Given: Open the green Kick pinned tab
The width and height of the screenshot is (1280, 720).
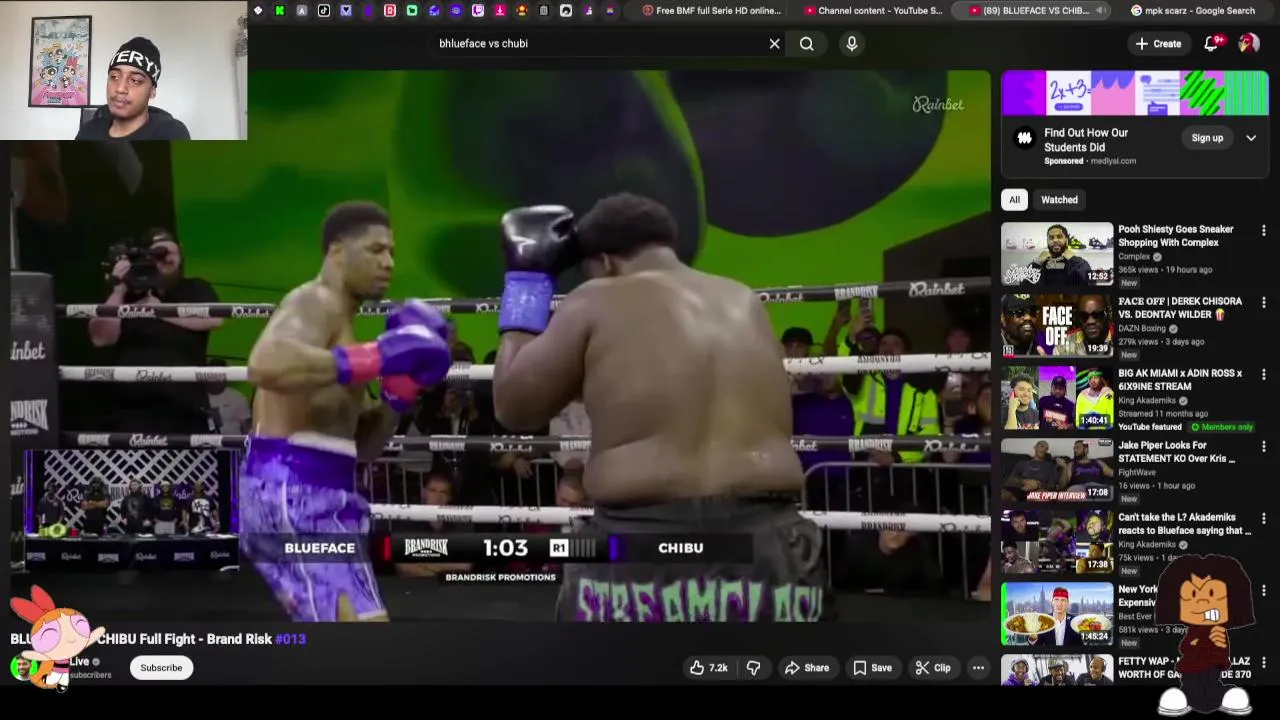Looking at the screenshot, I should [280, 11].
